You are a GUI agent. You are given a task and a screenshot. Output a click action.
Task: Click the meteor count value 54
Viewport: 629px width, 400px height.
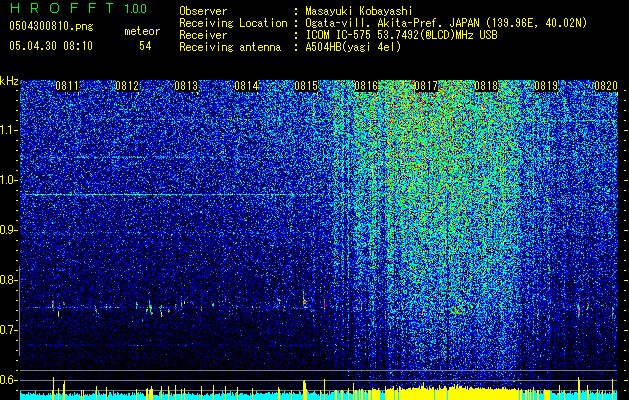[x=145, y=46]
